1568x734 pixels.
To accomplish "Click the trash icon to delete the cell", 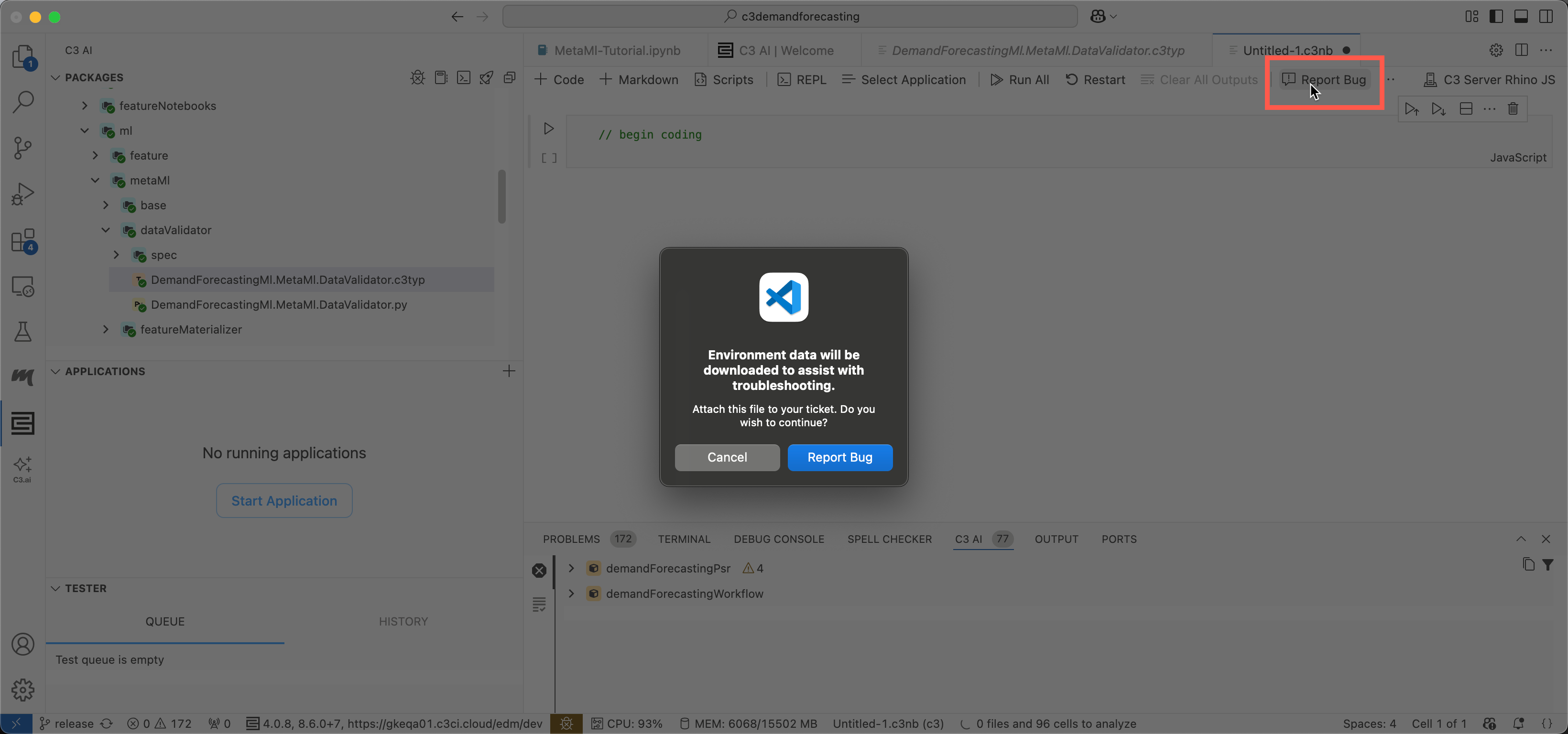I will [1513, 109].
